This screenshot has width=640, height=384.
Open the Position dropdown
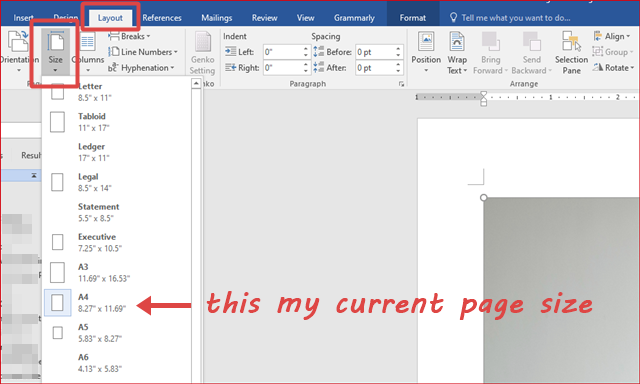[426, 52]
